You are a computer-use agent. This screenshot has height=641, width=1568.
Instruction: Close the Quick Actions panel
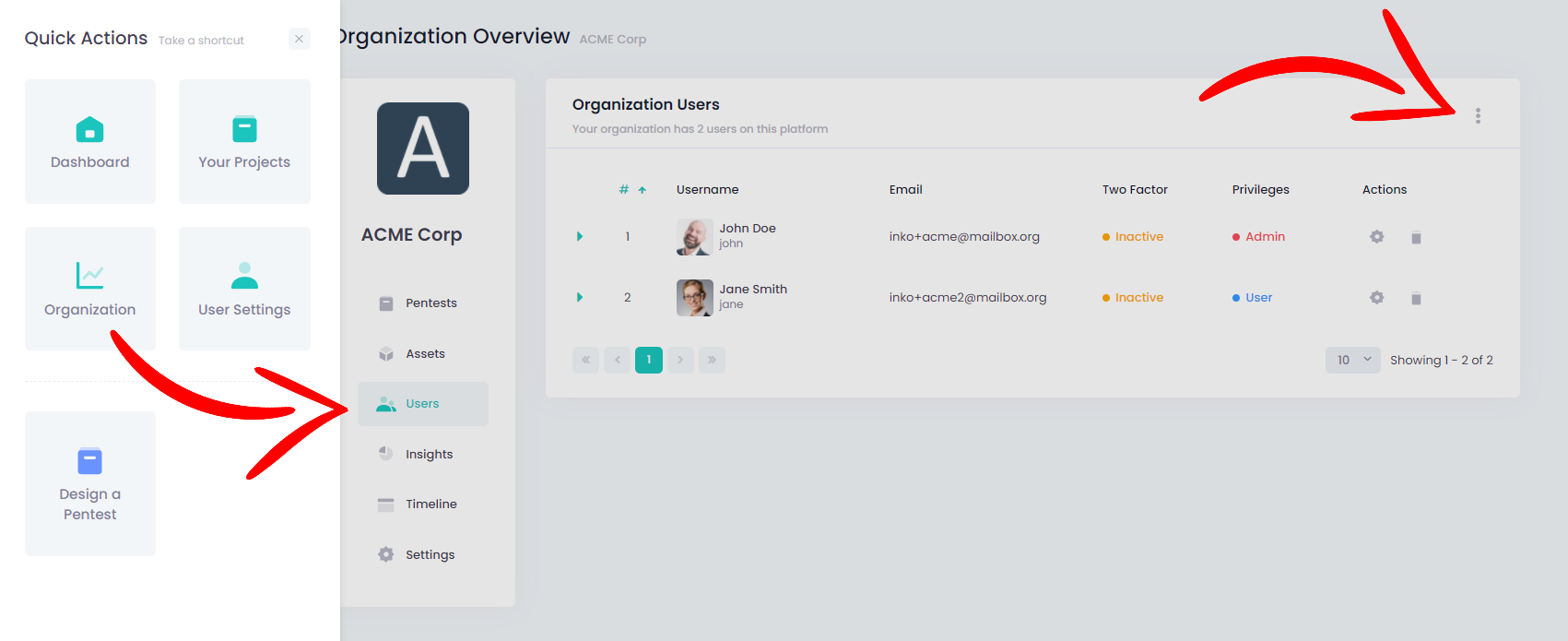point(299,39)
